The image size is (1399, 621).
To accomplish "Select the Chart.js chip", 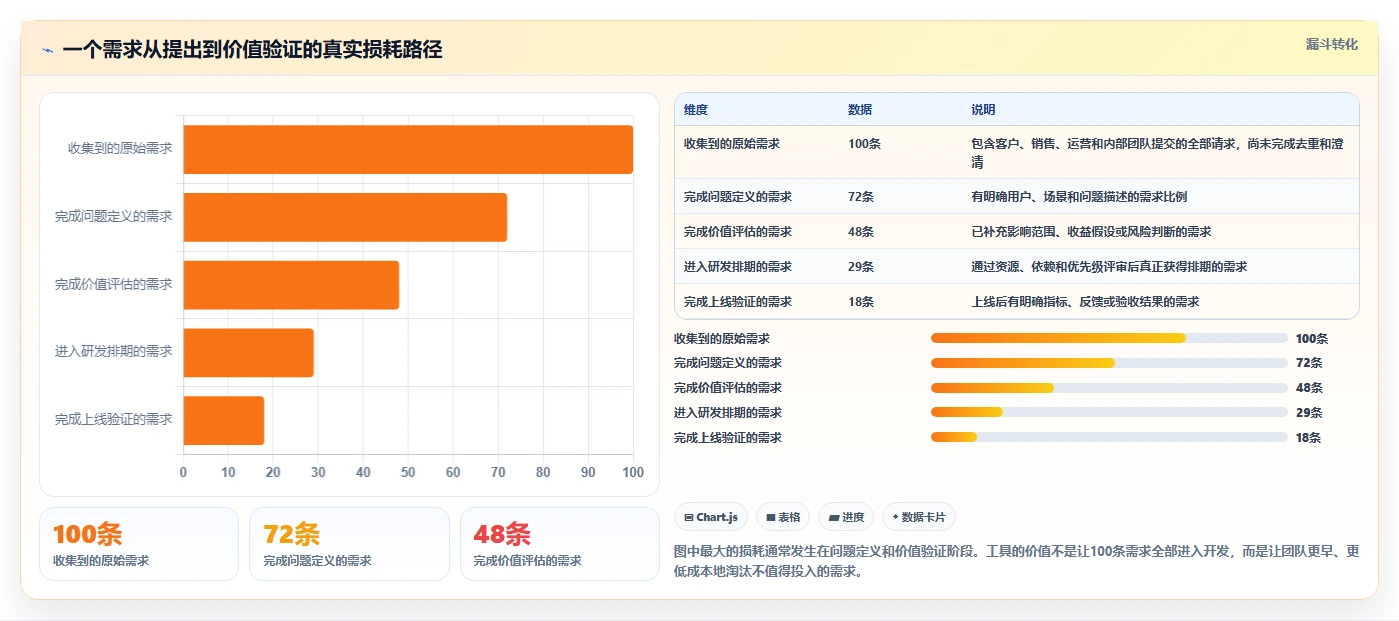I will (711, 517).
